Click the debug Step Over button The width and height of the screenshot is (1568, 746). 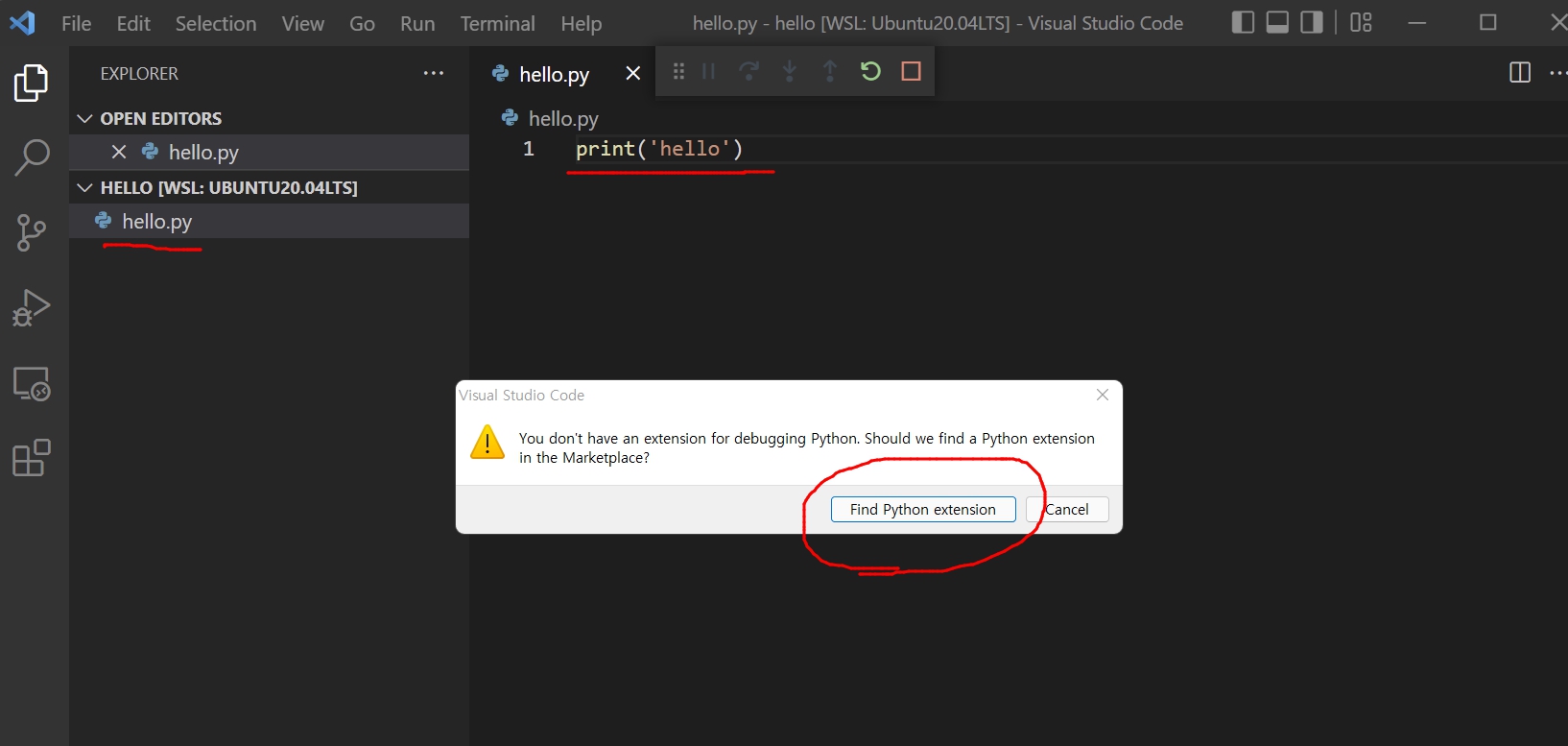(748, 71)
